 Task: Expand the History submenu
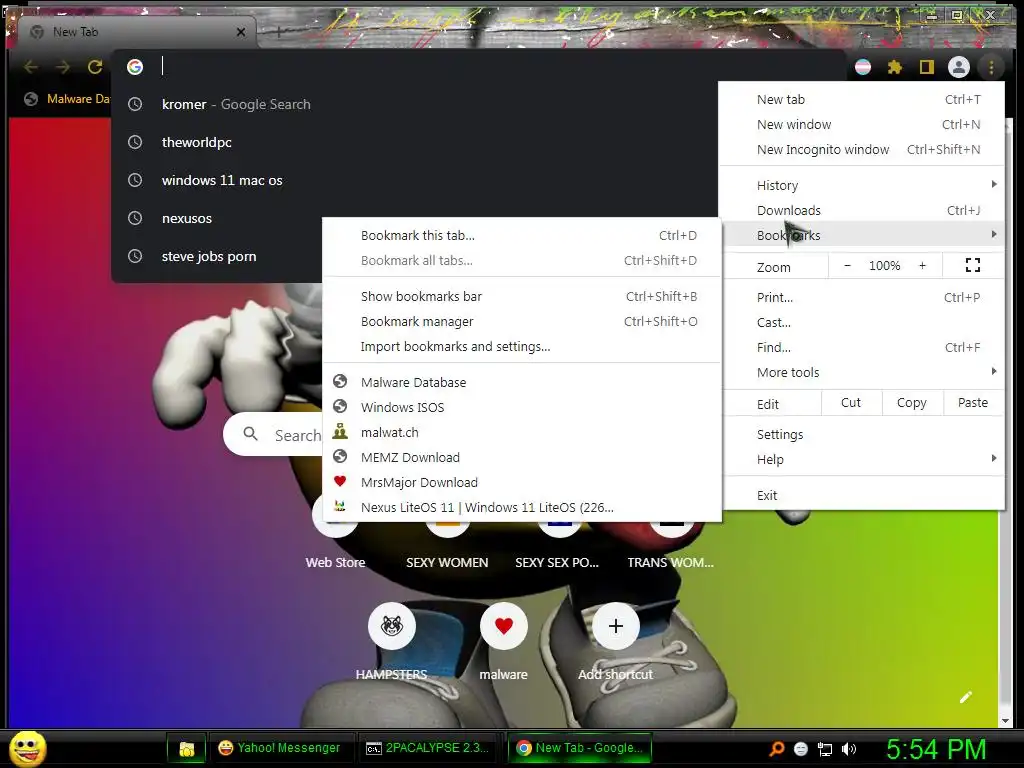[861, 185]
